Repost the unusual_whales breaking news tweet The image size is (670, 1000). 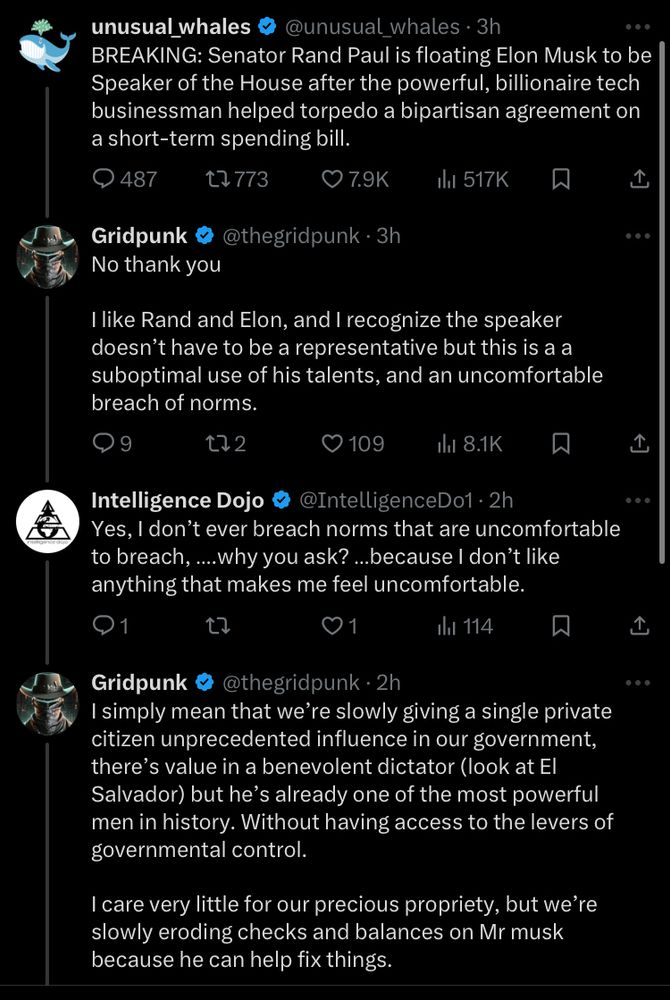(x=237, y=179)
